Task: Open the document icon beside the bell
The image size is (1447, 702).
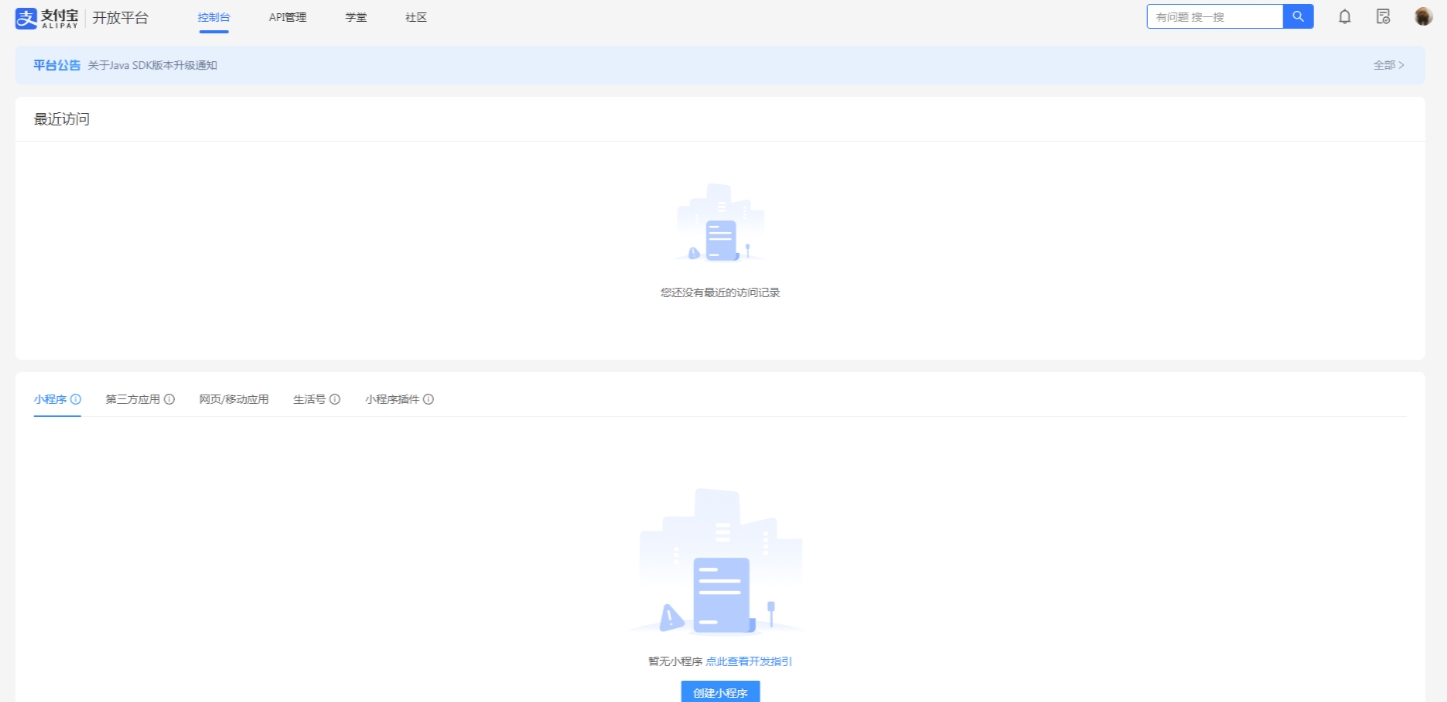Action: [1383, 17]
